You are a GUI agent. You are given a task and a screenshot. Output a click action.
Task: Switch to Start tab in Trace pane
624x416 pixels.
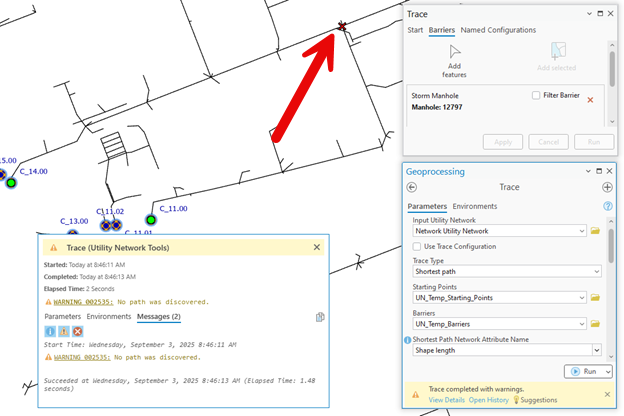415,30
